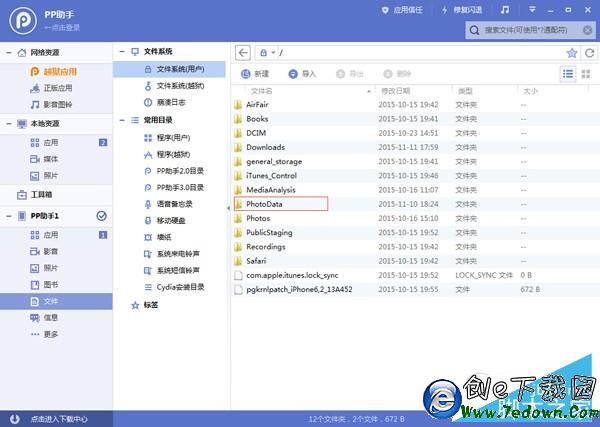
Task: Open 越狱应用 in sidebar
Action: [x=54, y=72]
